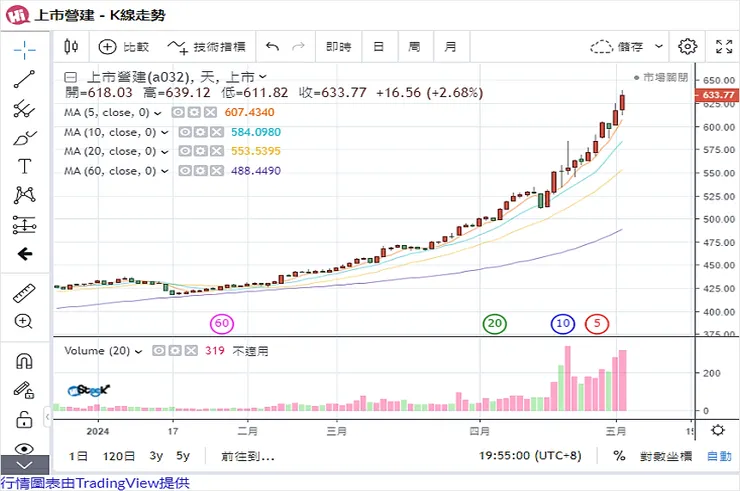This screenshot has width=740, height=491.
Task: Open MA 60 indicator settings
Action: point(201,171)
